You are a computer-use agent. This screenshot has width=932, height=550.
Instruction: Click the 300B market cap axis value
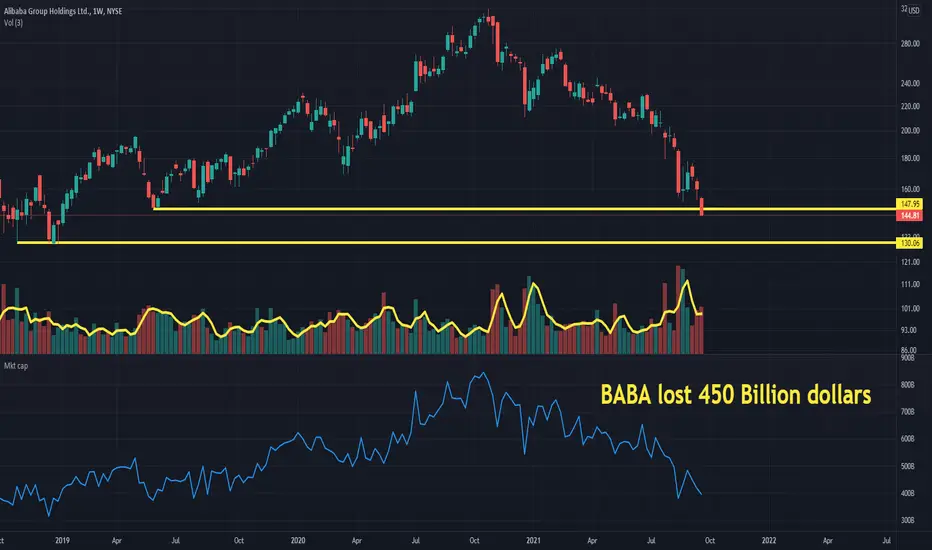click(x=908, y=520)
